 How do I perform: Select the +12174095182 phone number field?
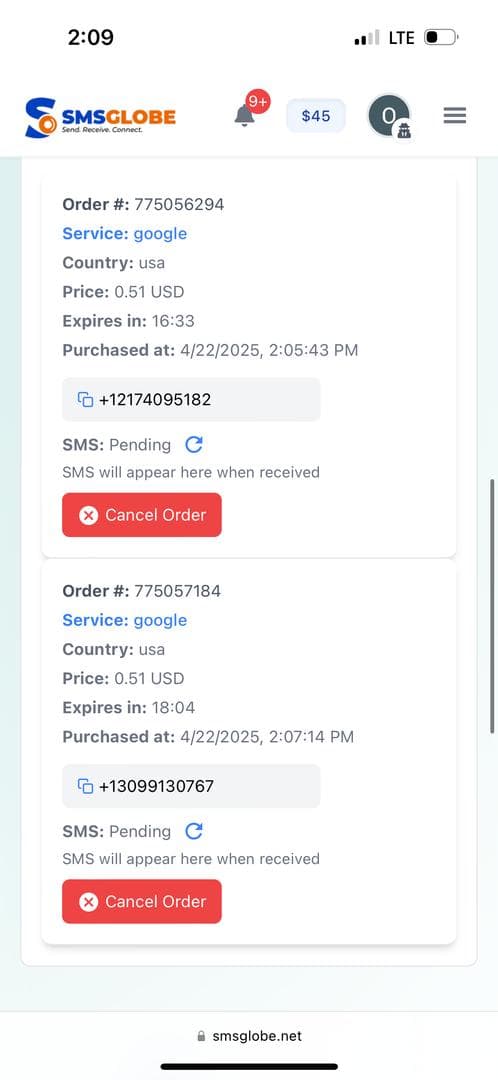(x=191, y=399)
